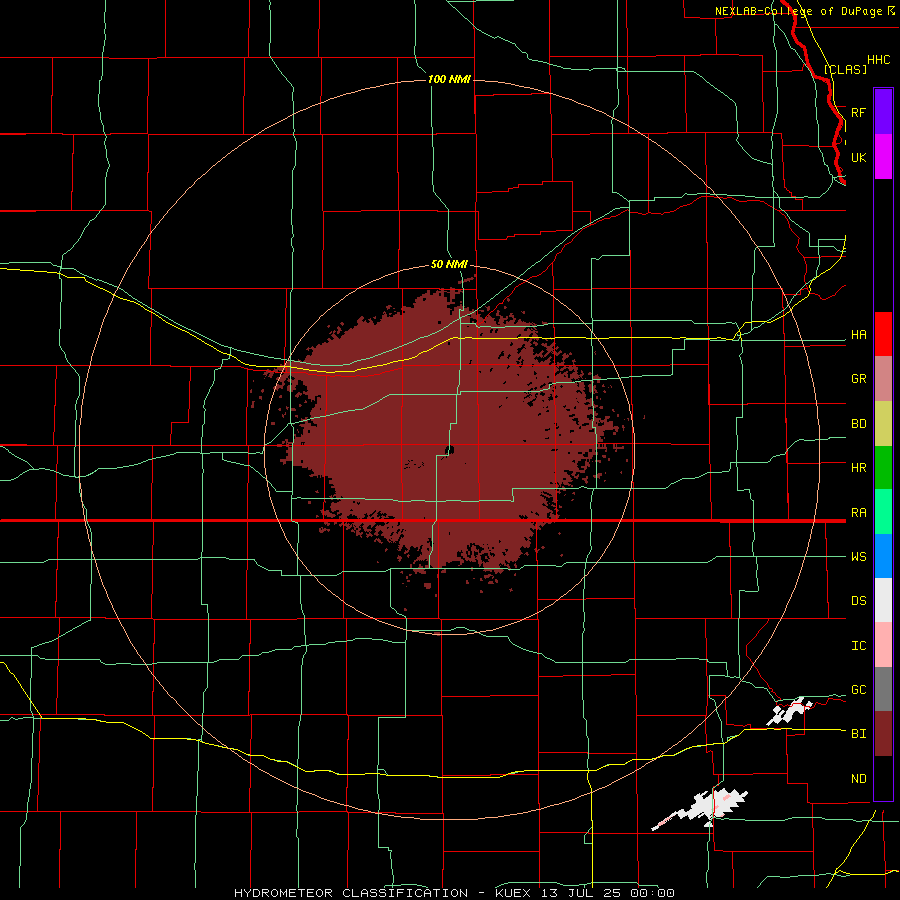Click "HYDROMETEOR CLASSIFICATION" in the bottom title
The image size is (900, 900).
pyautogui.click(x=351, y=893)
